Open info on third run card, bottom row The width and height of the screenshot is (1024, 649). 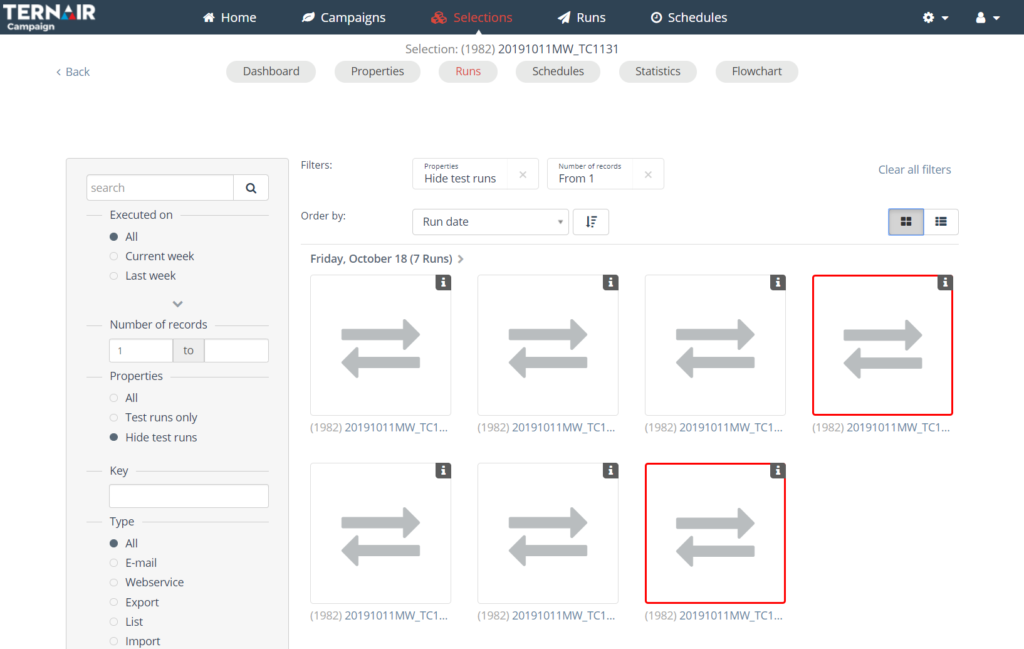click(x=777, y=471)
